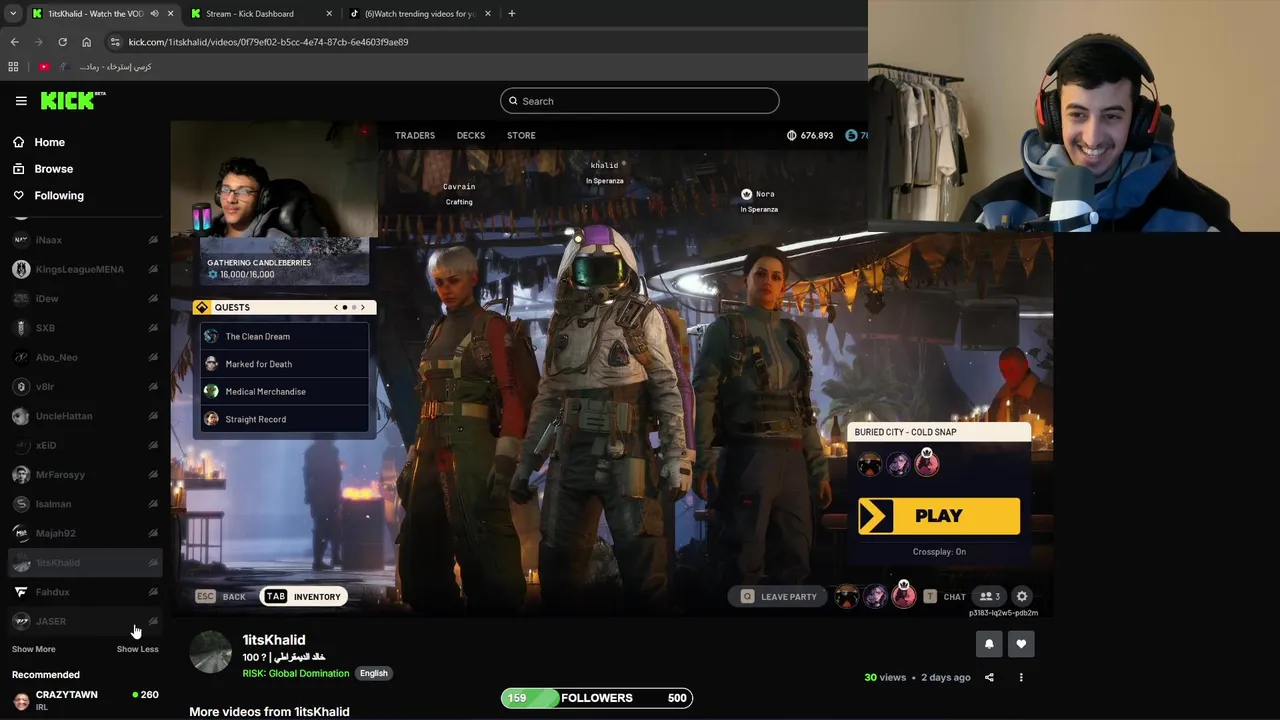Click the offline icon beside JASER

click(x=153, y=621)
